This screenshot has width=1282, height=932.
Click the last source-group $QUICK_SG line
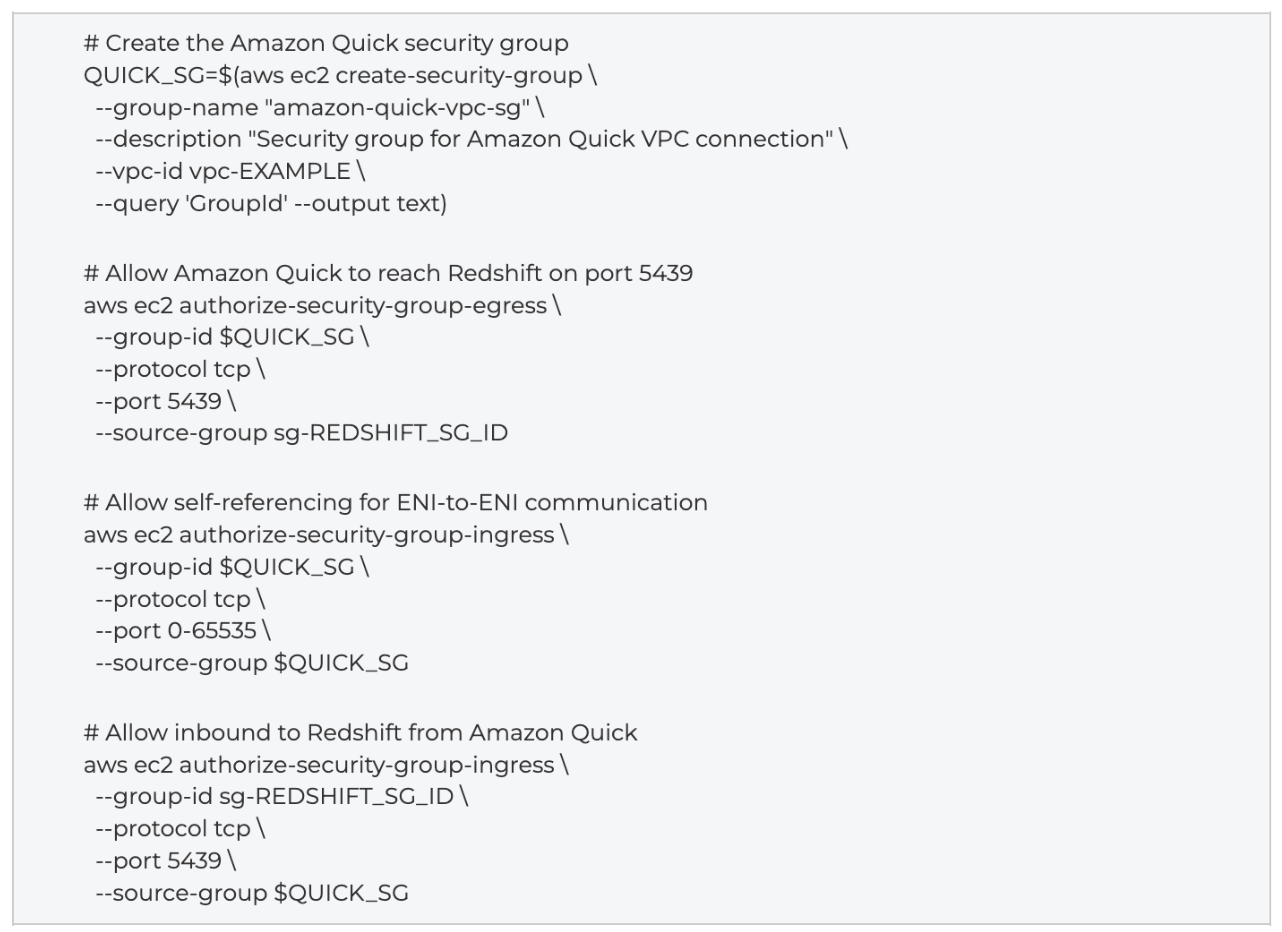coord(252,893)
